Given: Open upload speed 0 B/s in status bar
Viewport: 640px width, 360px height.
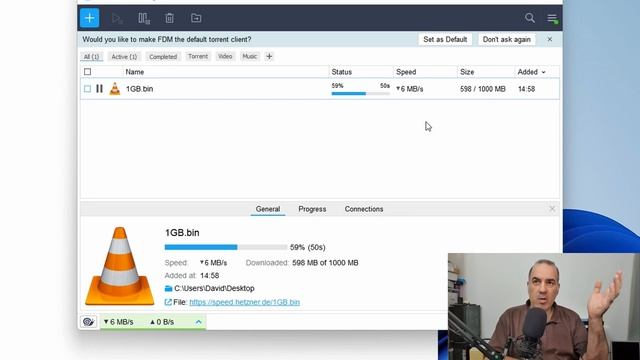Looking at the screenshot, I should [x=162, y=322].
